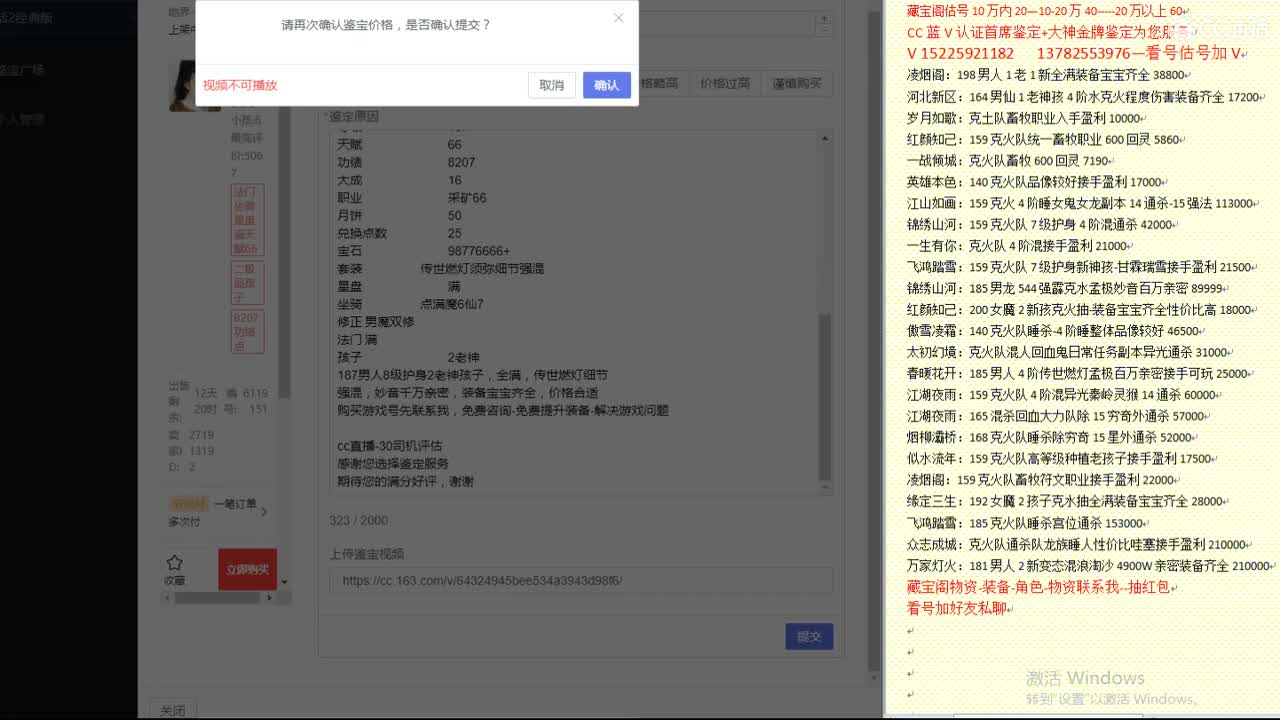Viewport: 1280px width, 720px height.
Task: Click the 坐骑 点满魔6仙7 row
Action: (411, 304)
